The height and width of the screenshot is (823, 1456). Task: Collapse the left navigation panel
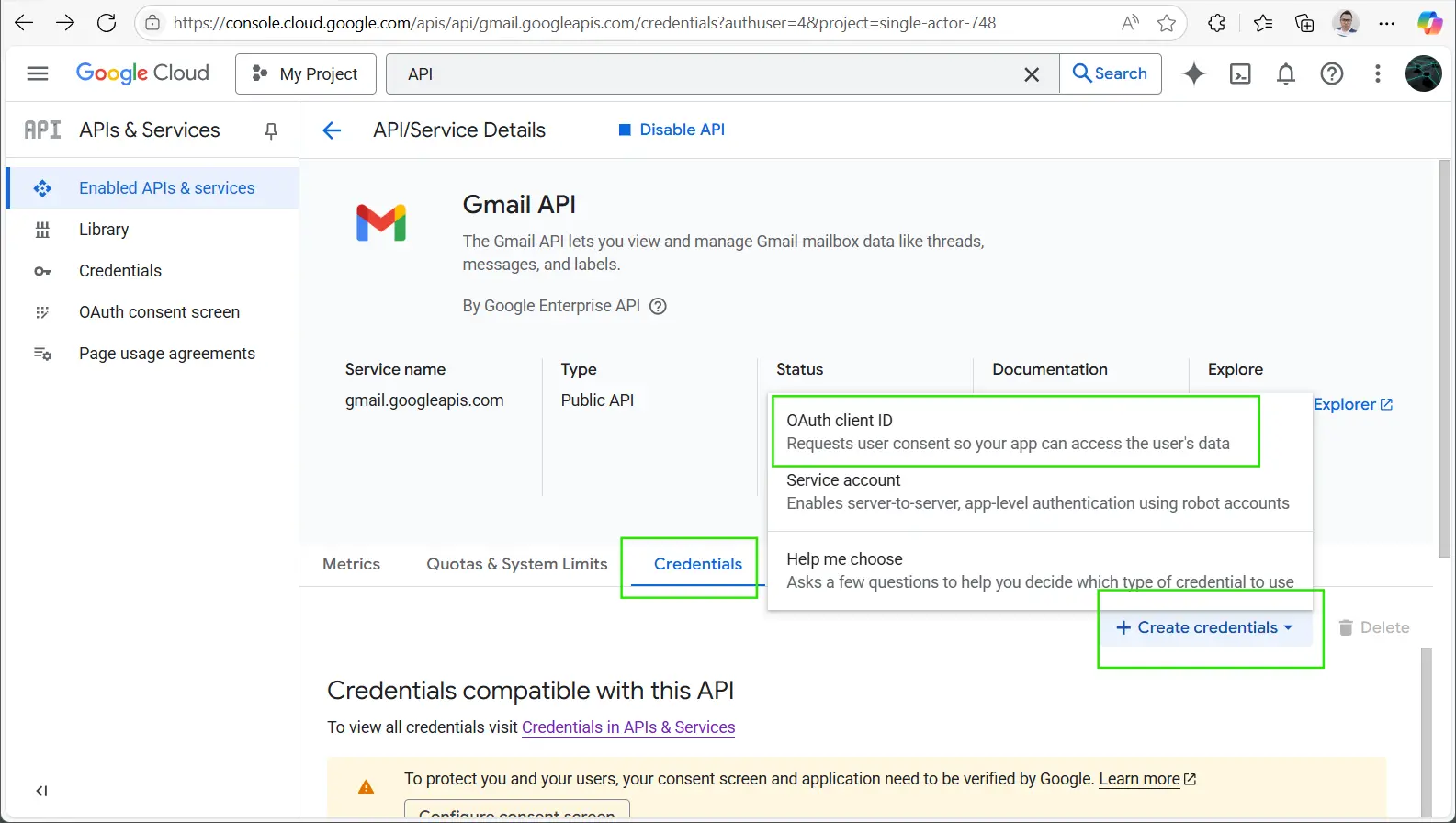(x=41, y=791)
